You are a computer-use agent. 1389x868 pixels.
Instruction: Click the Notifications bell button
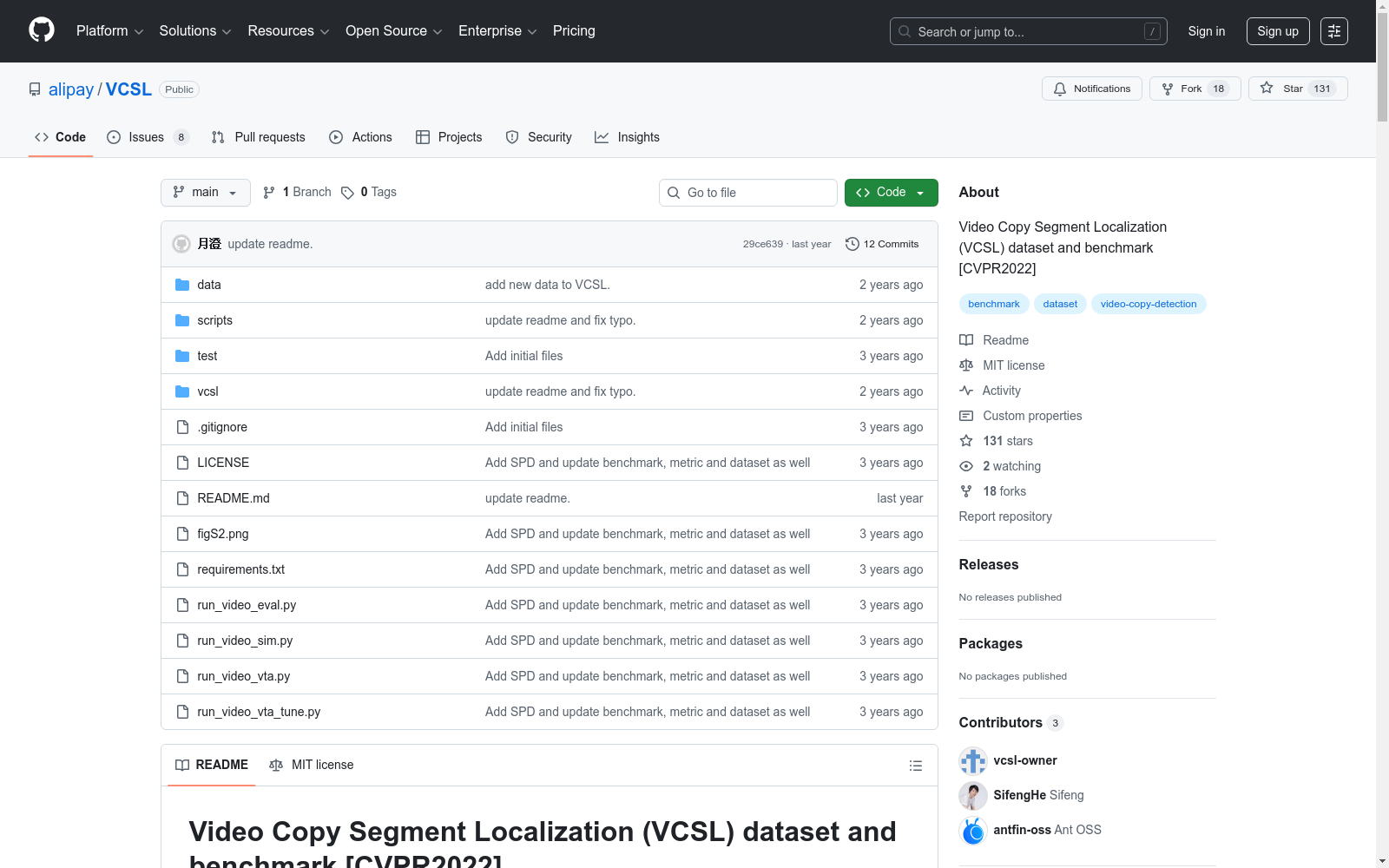pyautogui.click(x=1092, y=89)
